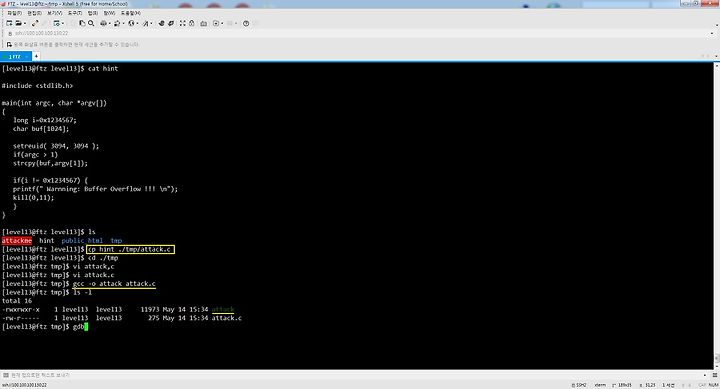Expand the address bar history dropdown
This screenshot has height=389, width=720.
point(712,34)
